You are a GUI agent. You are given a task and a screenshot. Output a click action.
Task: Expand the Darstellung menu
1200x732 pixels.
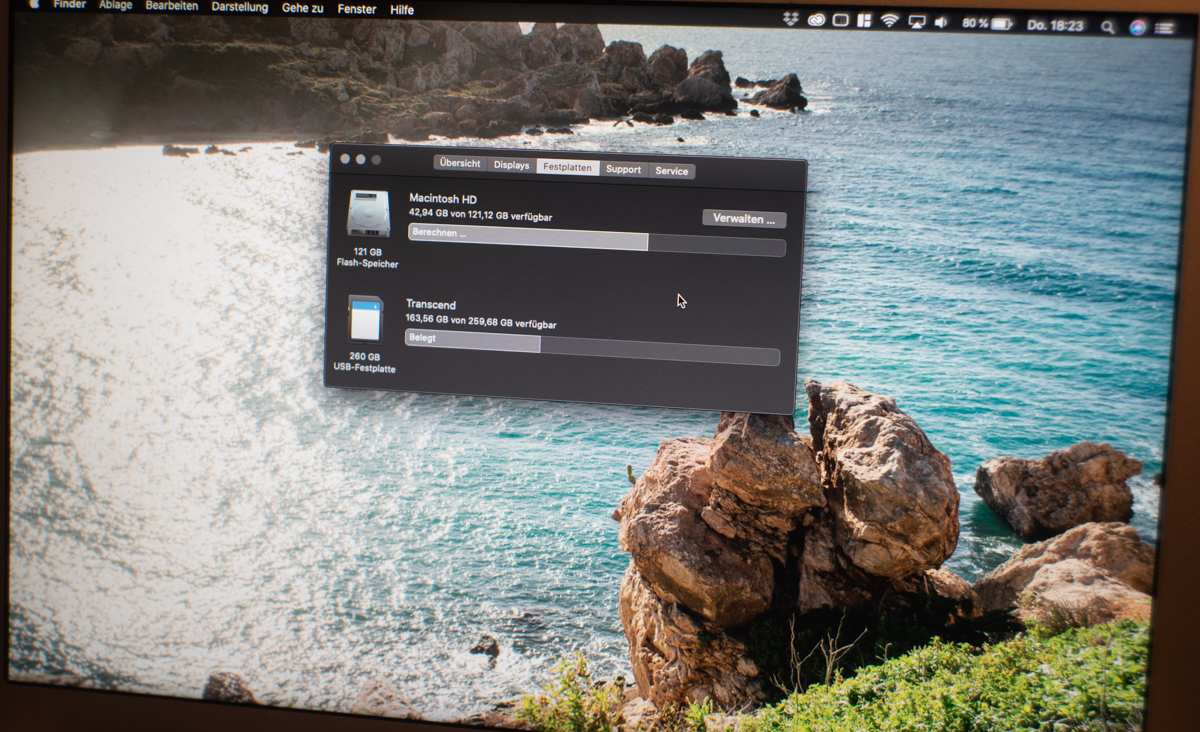tap(240, 7)
